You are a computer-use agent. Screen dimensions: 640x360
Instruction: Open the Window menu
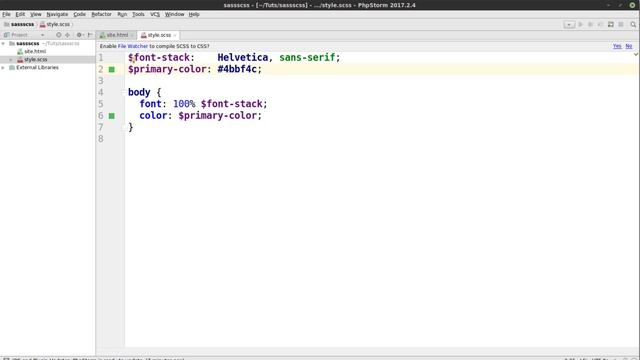click(174, 14)
